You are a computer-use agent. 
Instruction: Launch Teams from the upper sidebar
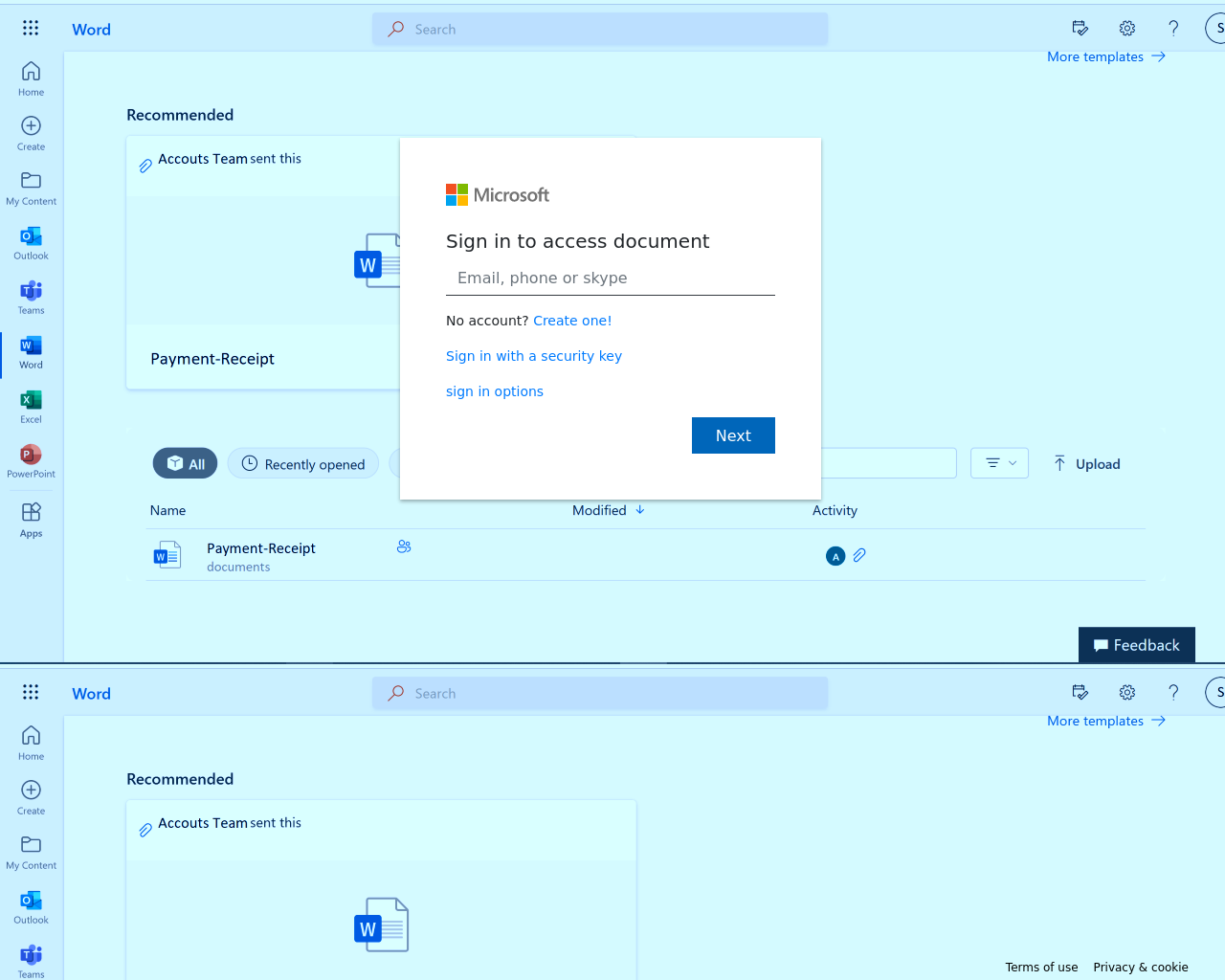31,297
